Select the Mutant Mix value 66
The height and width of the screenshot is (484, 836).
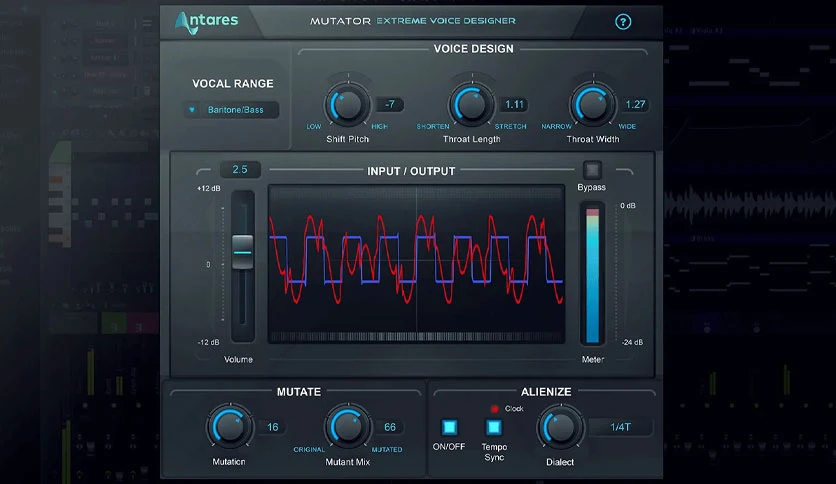click(390, 427)
